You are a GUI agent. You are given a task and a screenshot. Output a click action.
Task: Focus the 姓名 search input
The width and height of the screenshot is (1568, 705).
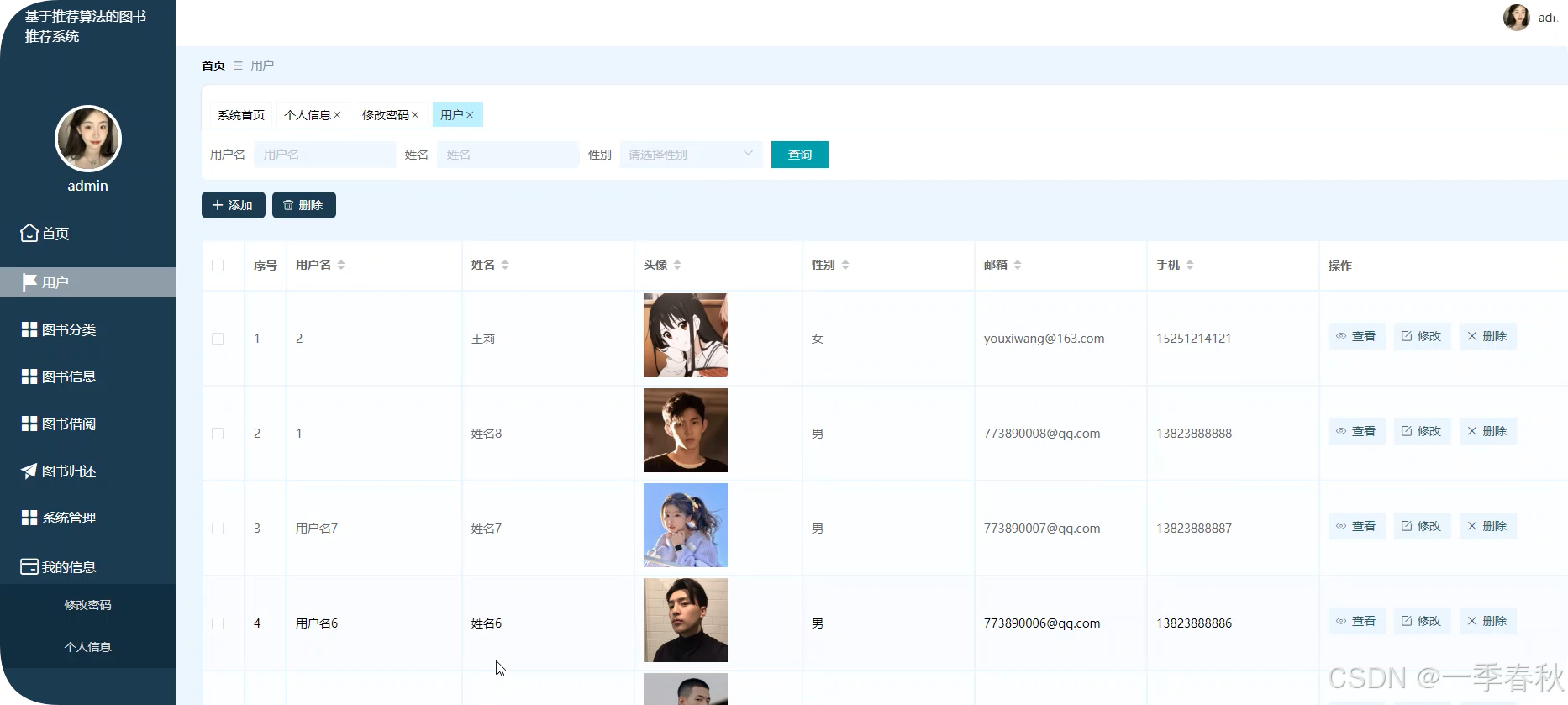coord(508,155)
